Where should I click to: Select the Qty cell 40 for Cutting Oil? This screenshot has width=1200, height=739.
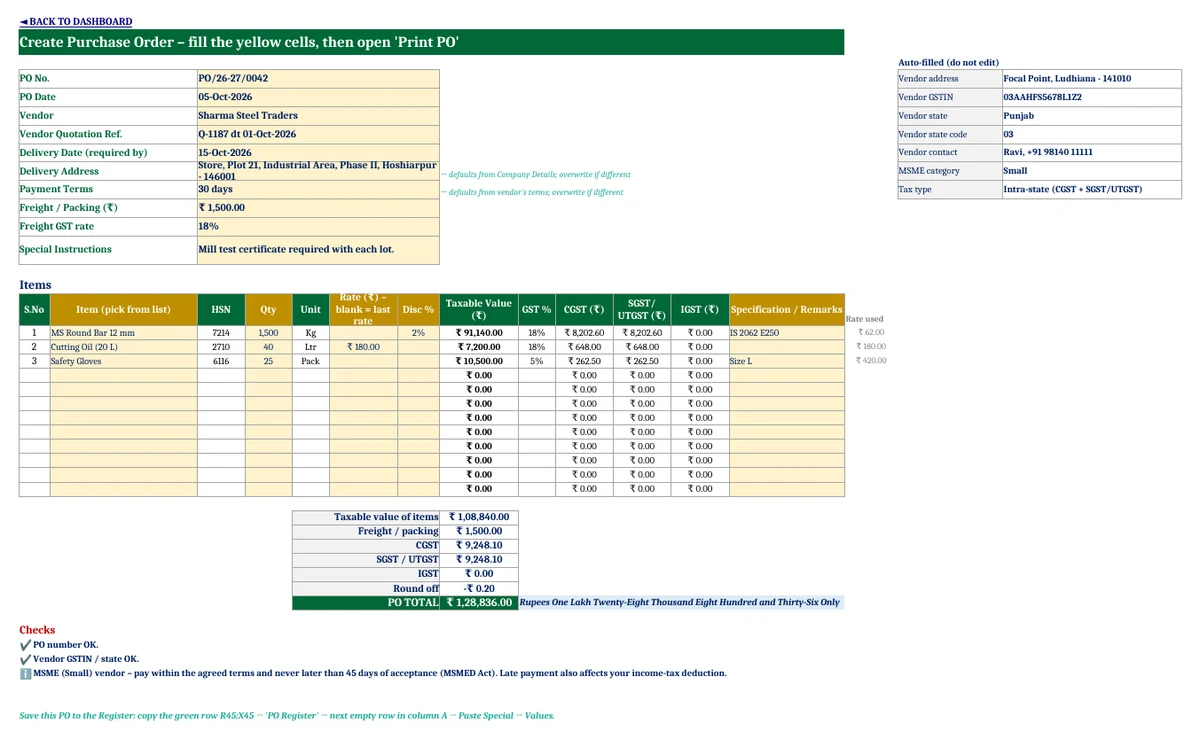[268, 347]
